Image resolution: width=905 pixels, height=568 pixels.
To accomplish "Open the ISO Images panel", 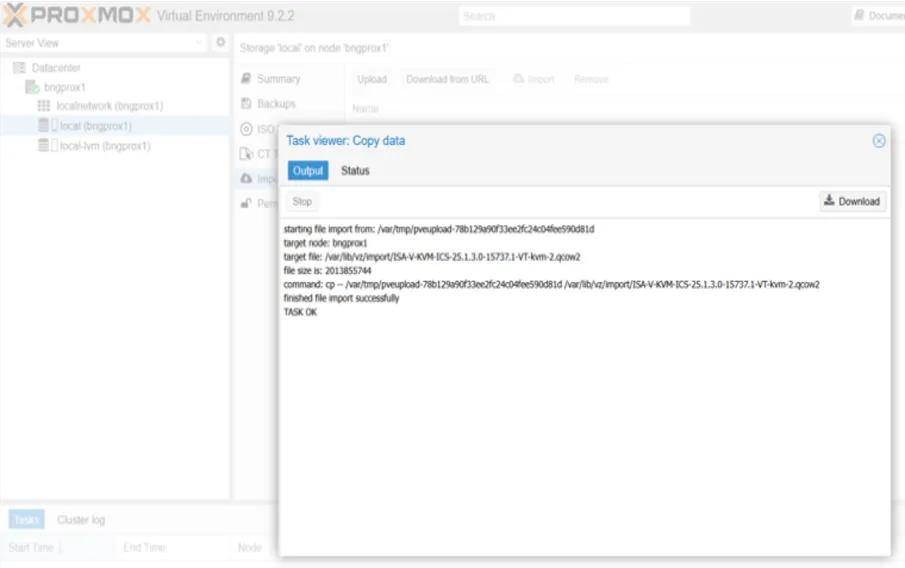I will [258, 129].
